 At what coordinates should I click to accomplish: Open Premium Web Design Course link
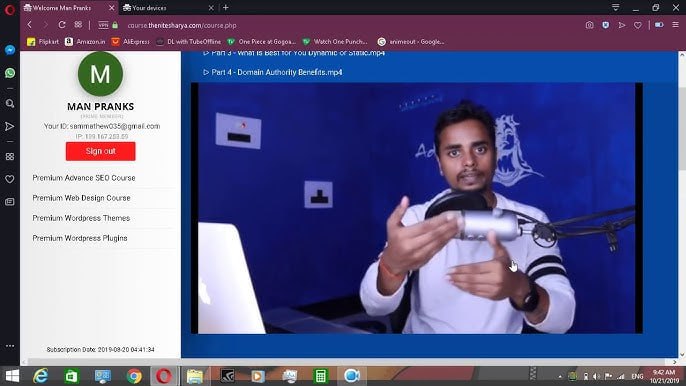[x=81, y=198]
